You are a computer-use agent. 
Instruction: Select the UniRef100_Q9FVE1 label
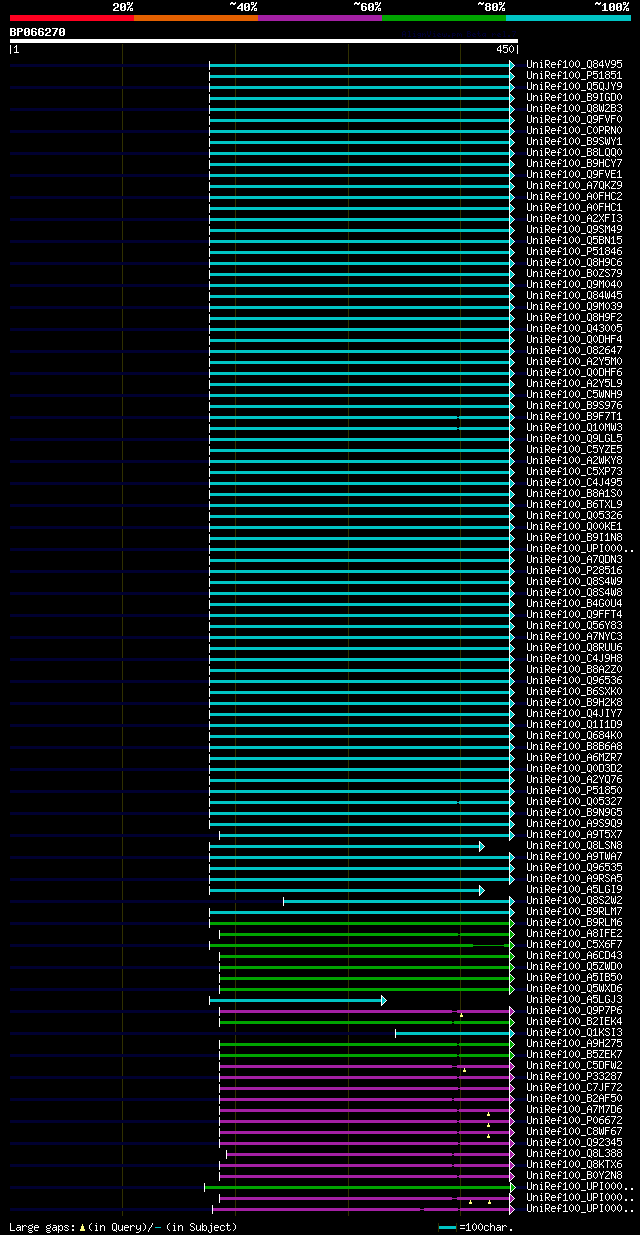[574, 174]
